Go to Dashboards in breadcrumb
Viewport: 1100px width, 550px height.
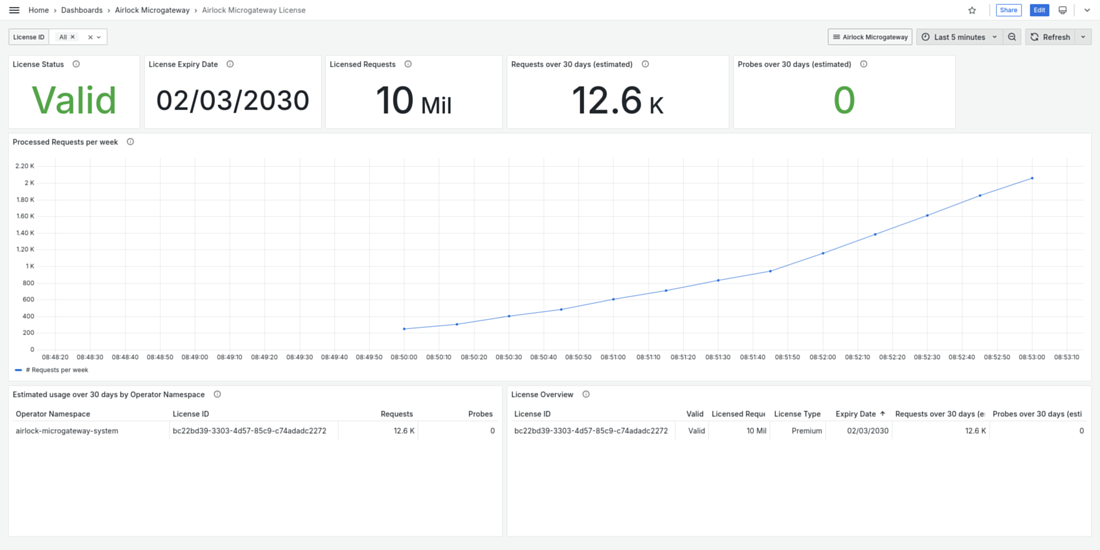82,10
